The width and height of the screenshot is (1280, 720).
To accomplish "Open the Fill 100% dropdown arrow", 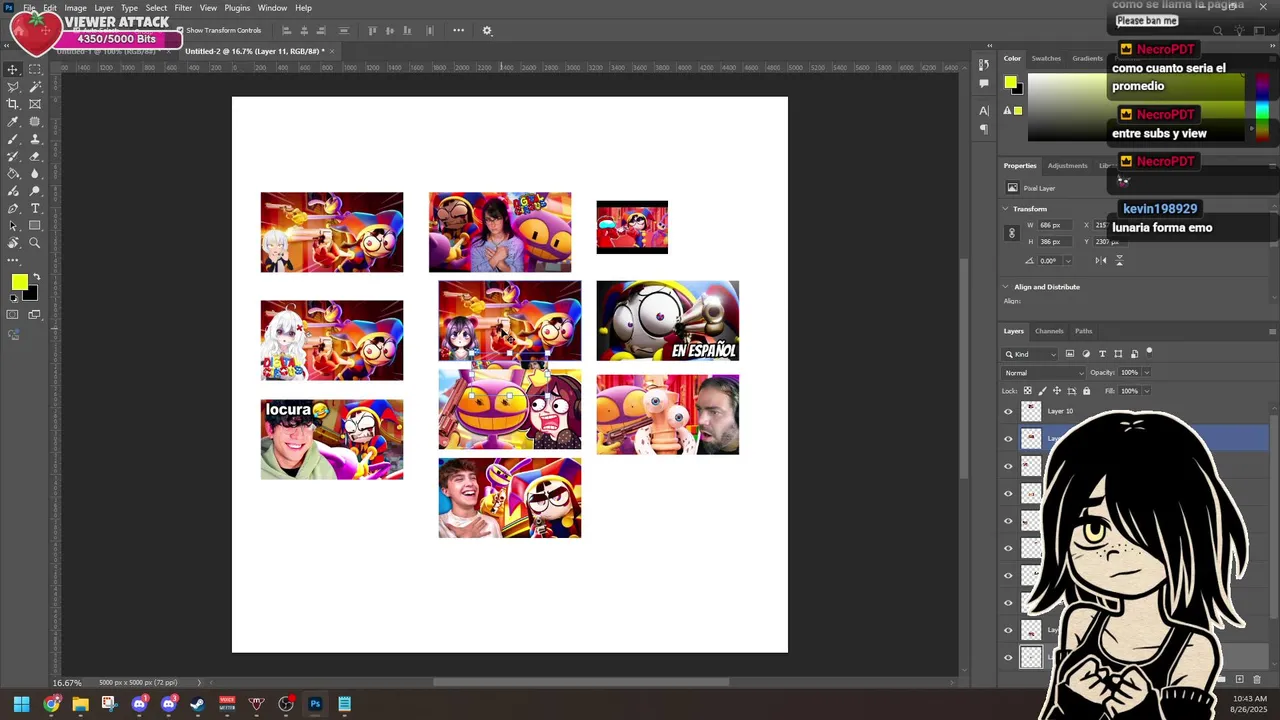I will pyautogui.click(x=1146, y=391).
